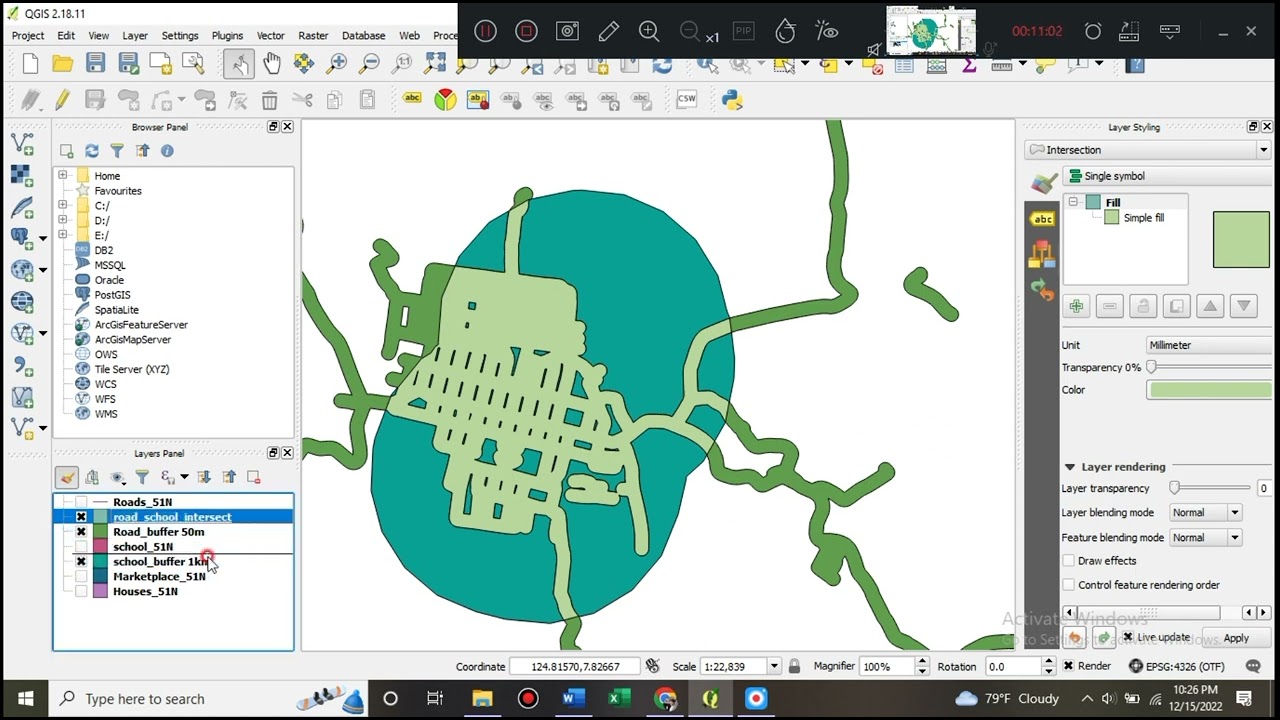Screen dimensions: 1280x720
Task: Check the Draw effects checkbox
Action: [1068, 561]
